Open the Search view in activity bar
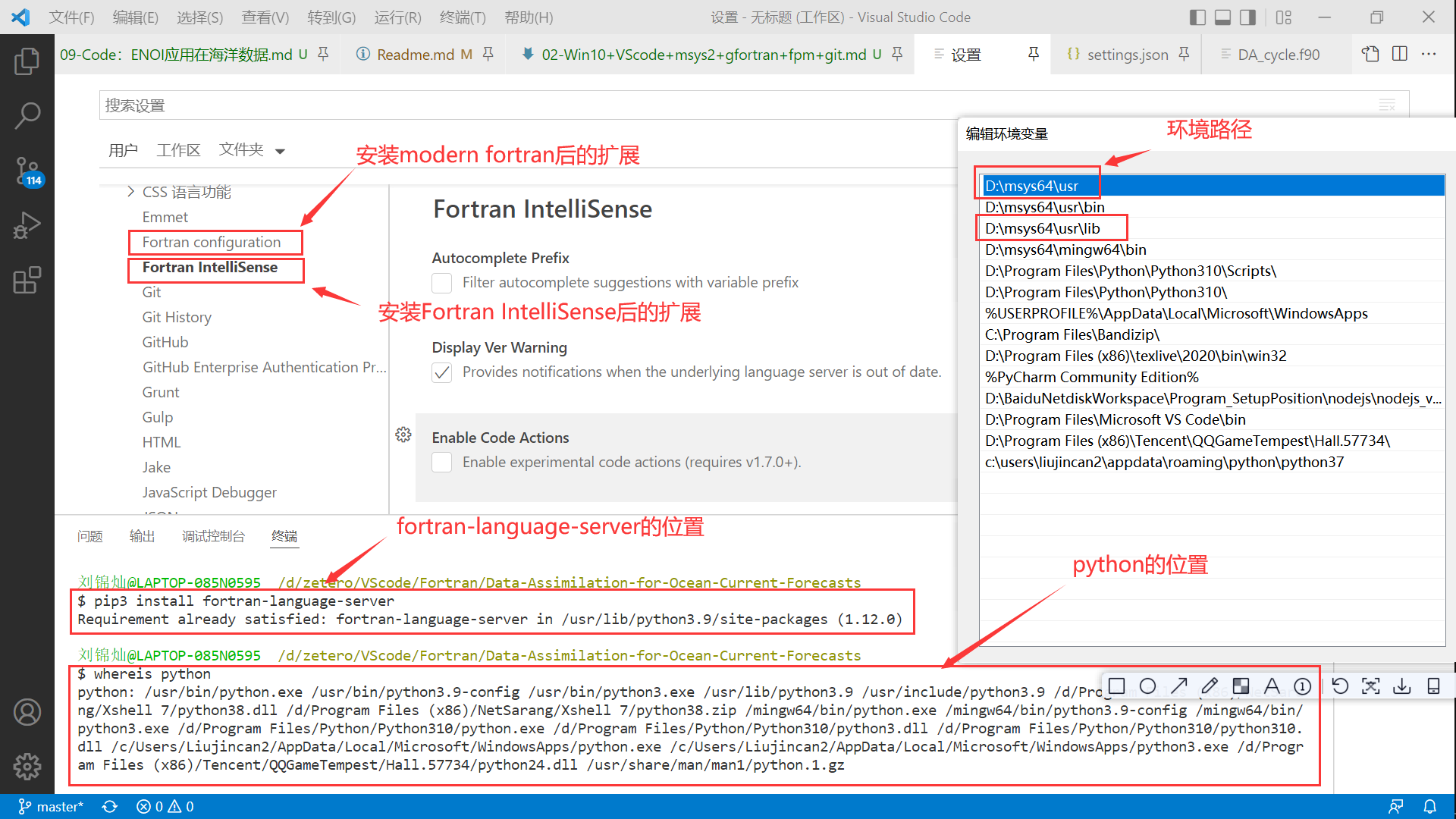Screen dimensions: 1456x819 pos(27,115)
